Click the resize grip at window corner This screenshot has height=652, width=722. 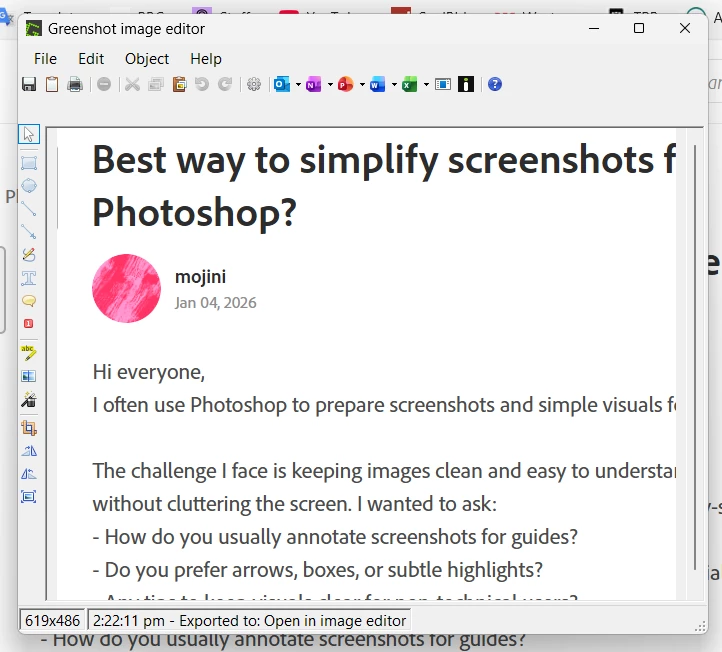pos(700,627)
